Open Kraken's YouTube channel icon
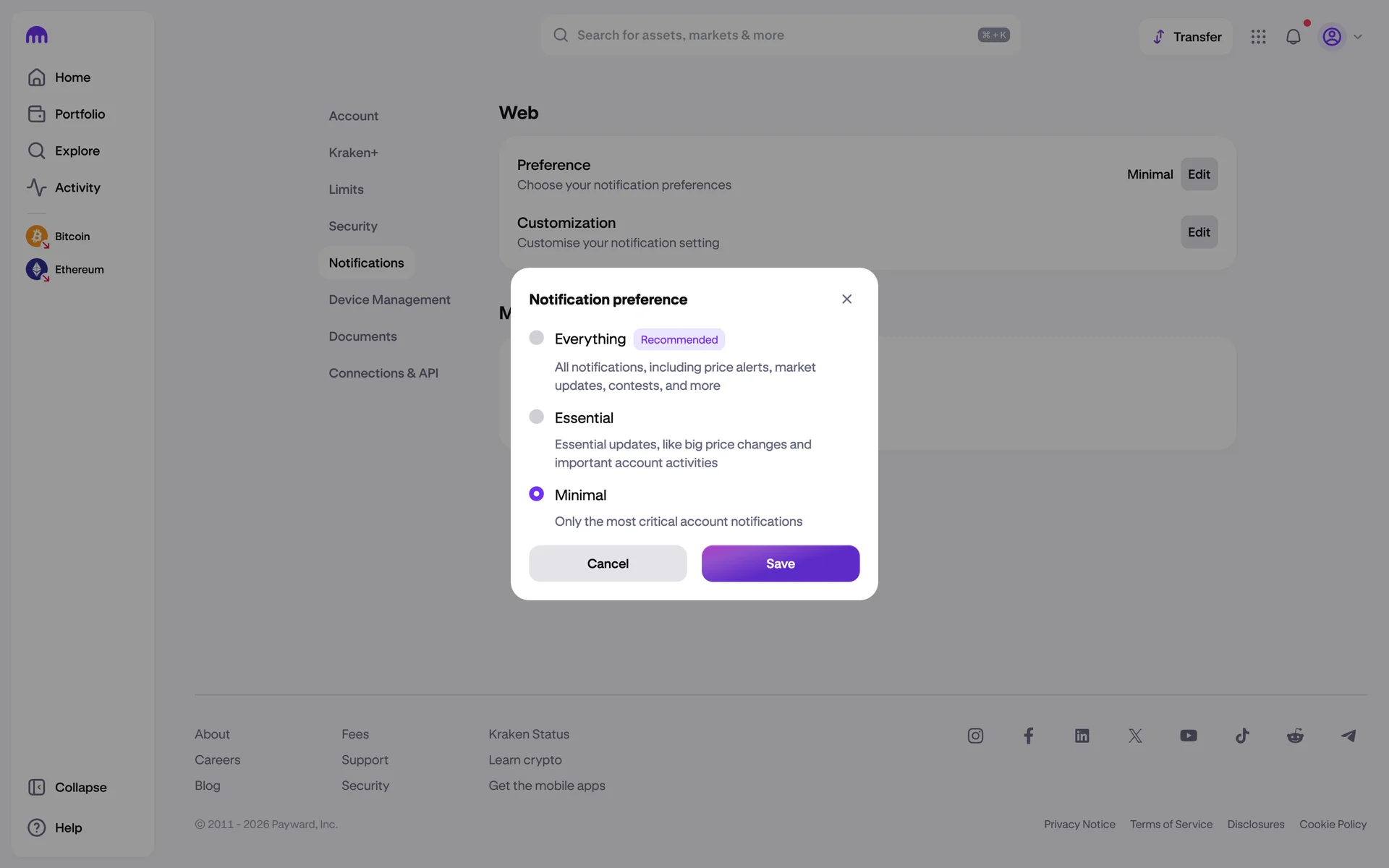Viewport: 1389px width, 868px height. (1188, 736)
